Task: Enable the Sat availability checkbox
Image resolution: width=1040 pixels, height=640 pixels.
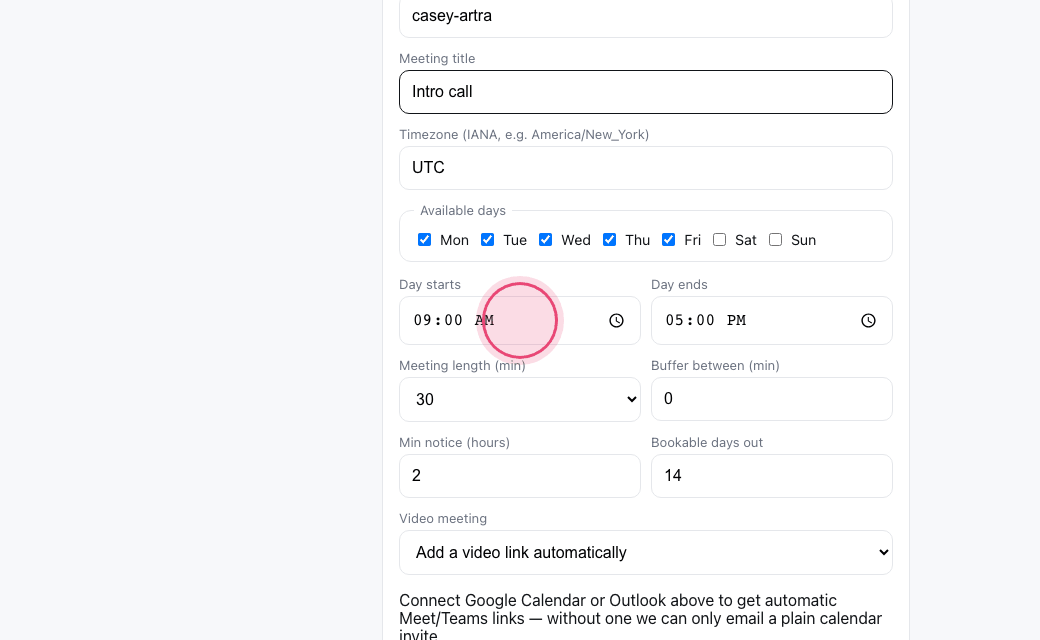Action: coord(720,239)
